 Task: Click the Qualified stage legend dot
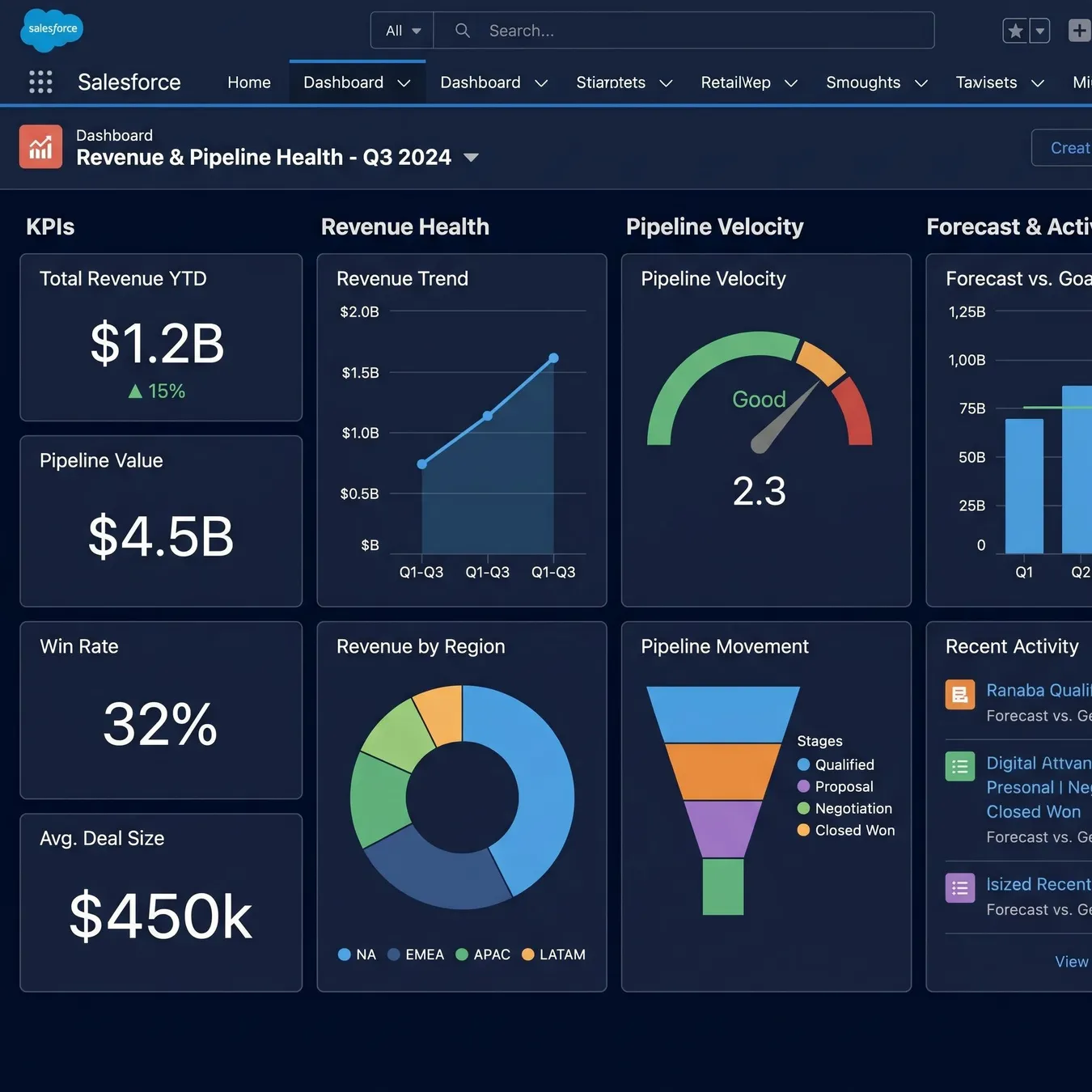(803, 764)
